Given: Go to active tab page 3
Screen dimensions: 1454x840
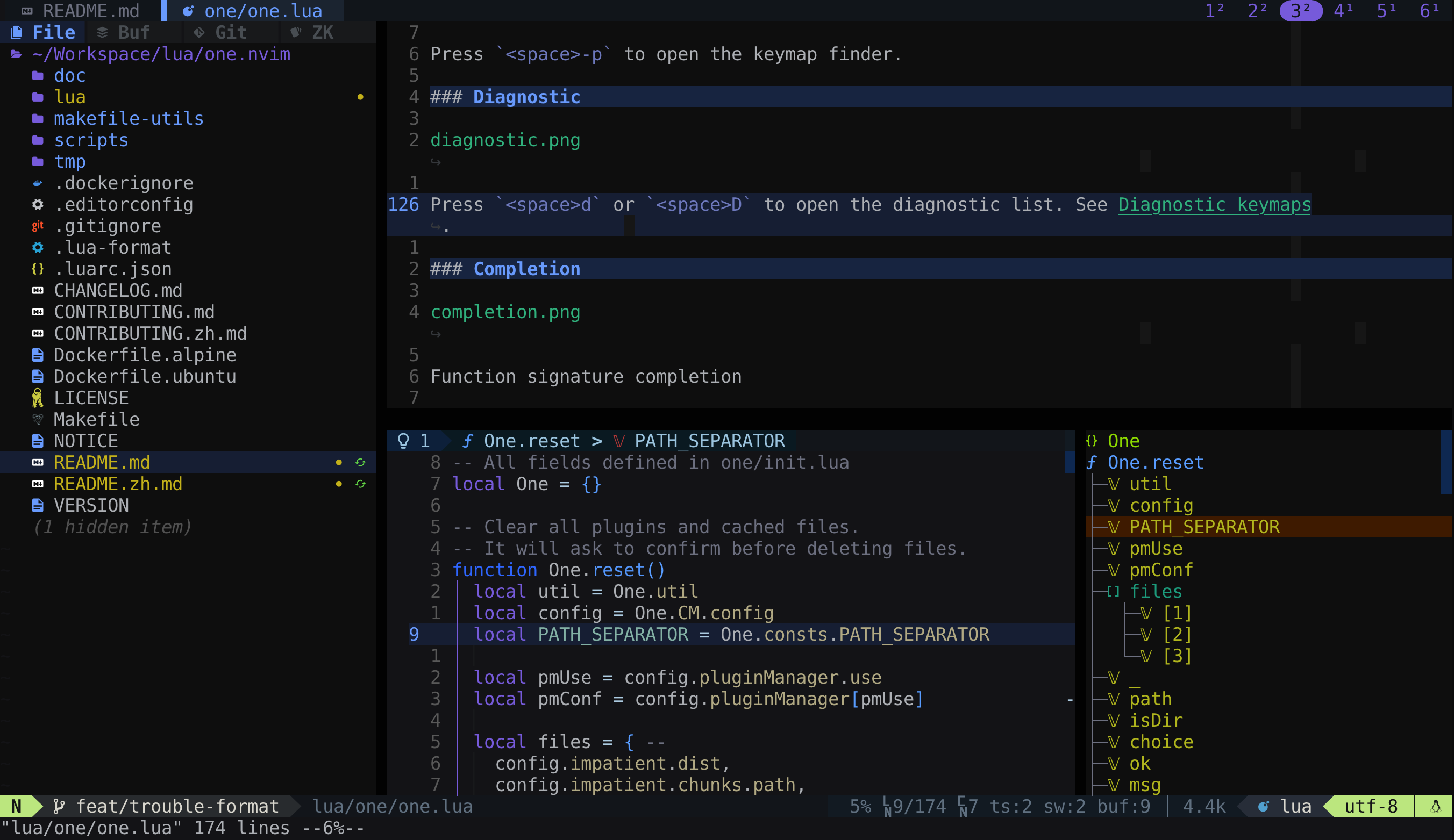Looking at the screenshot, I should point(1301,10).
